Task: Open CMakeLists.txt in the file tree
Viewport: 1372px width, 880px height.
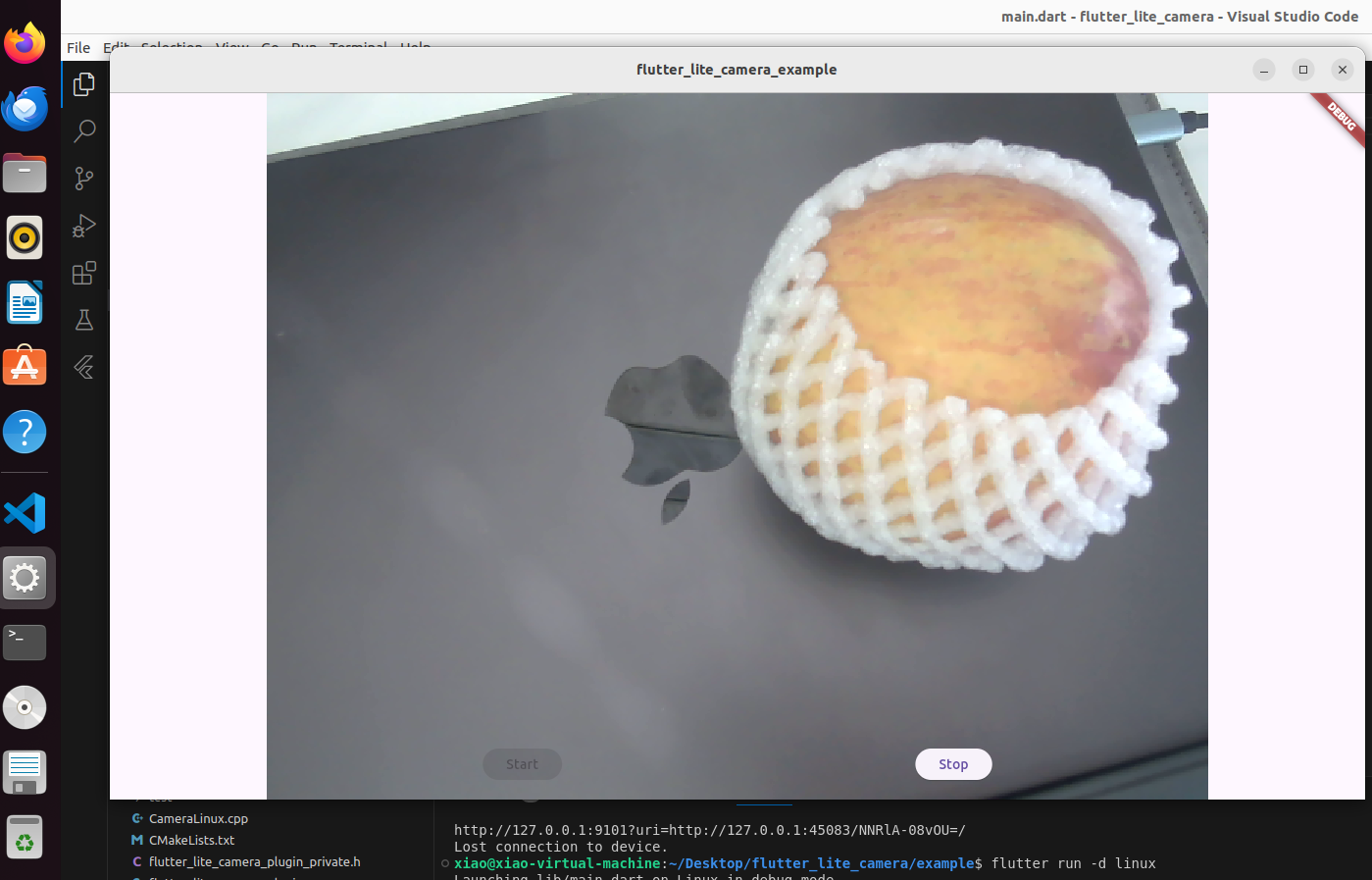Action: tap(191, 840)
